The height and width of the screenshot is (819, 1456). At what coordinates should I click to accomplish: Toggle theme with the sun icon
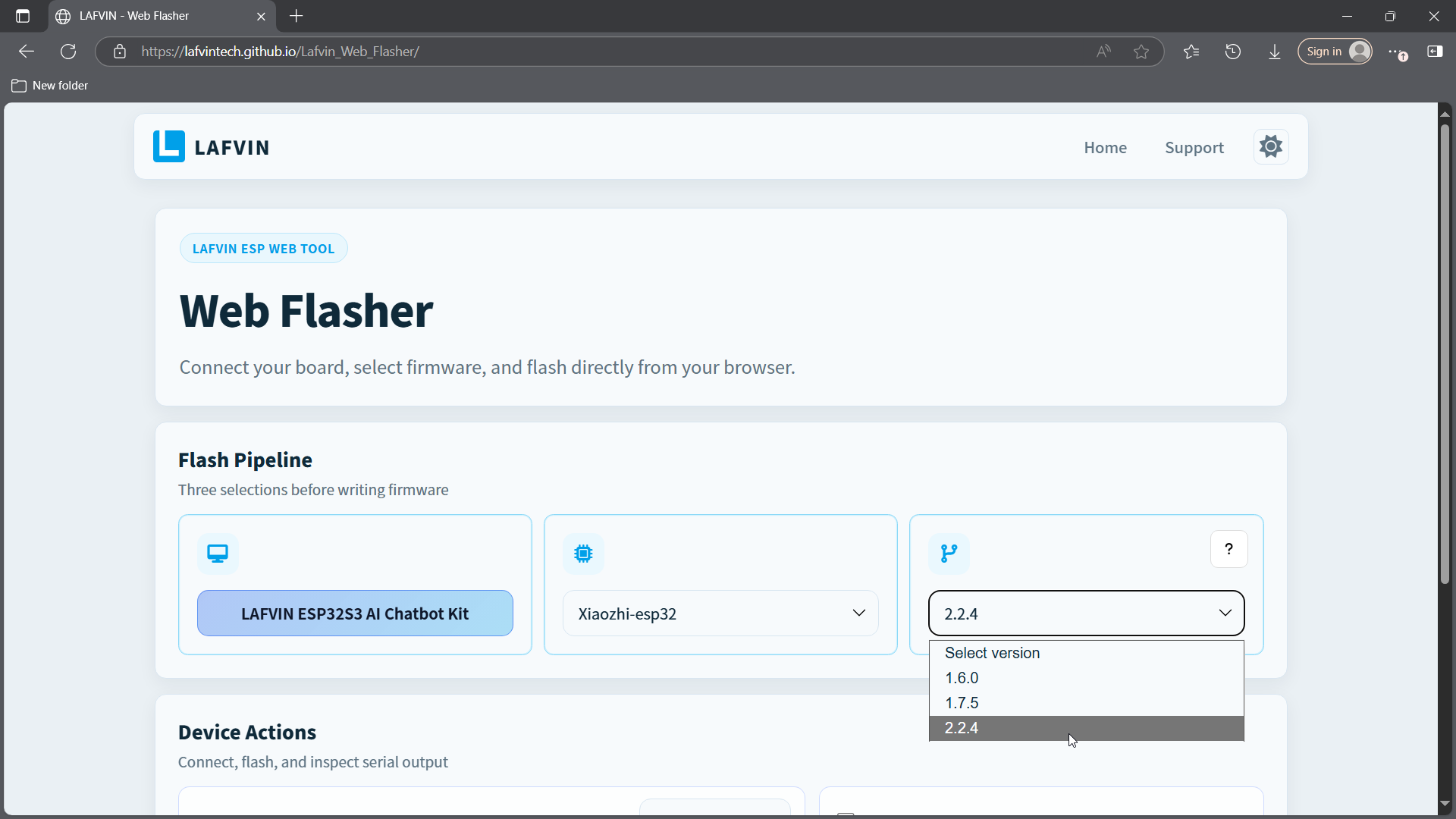(1271, 146)
